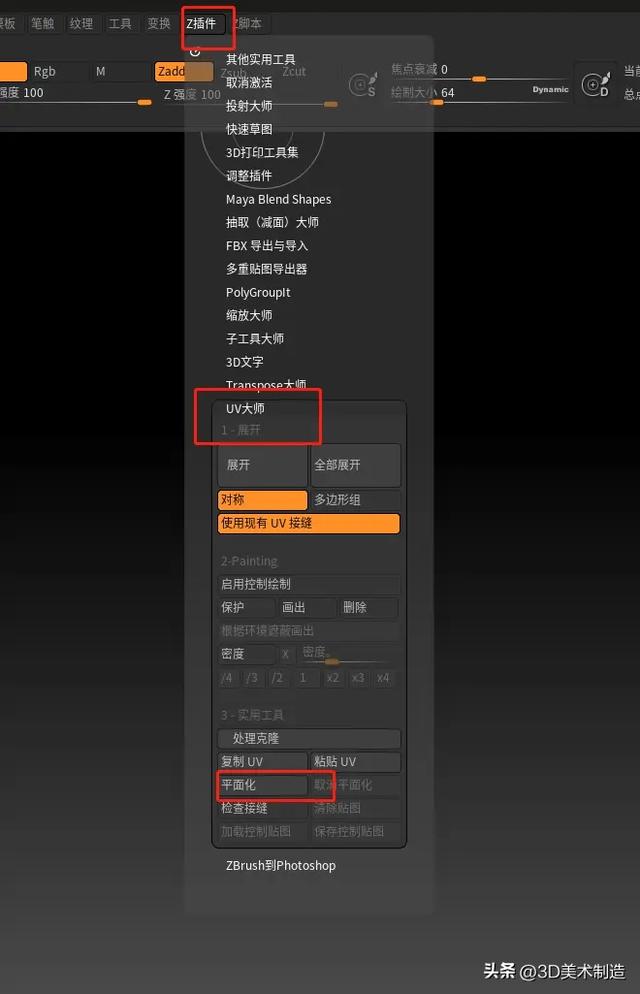Expand the UV大师 submenu header
The image size is (640, 994).
246,408
